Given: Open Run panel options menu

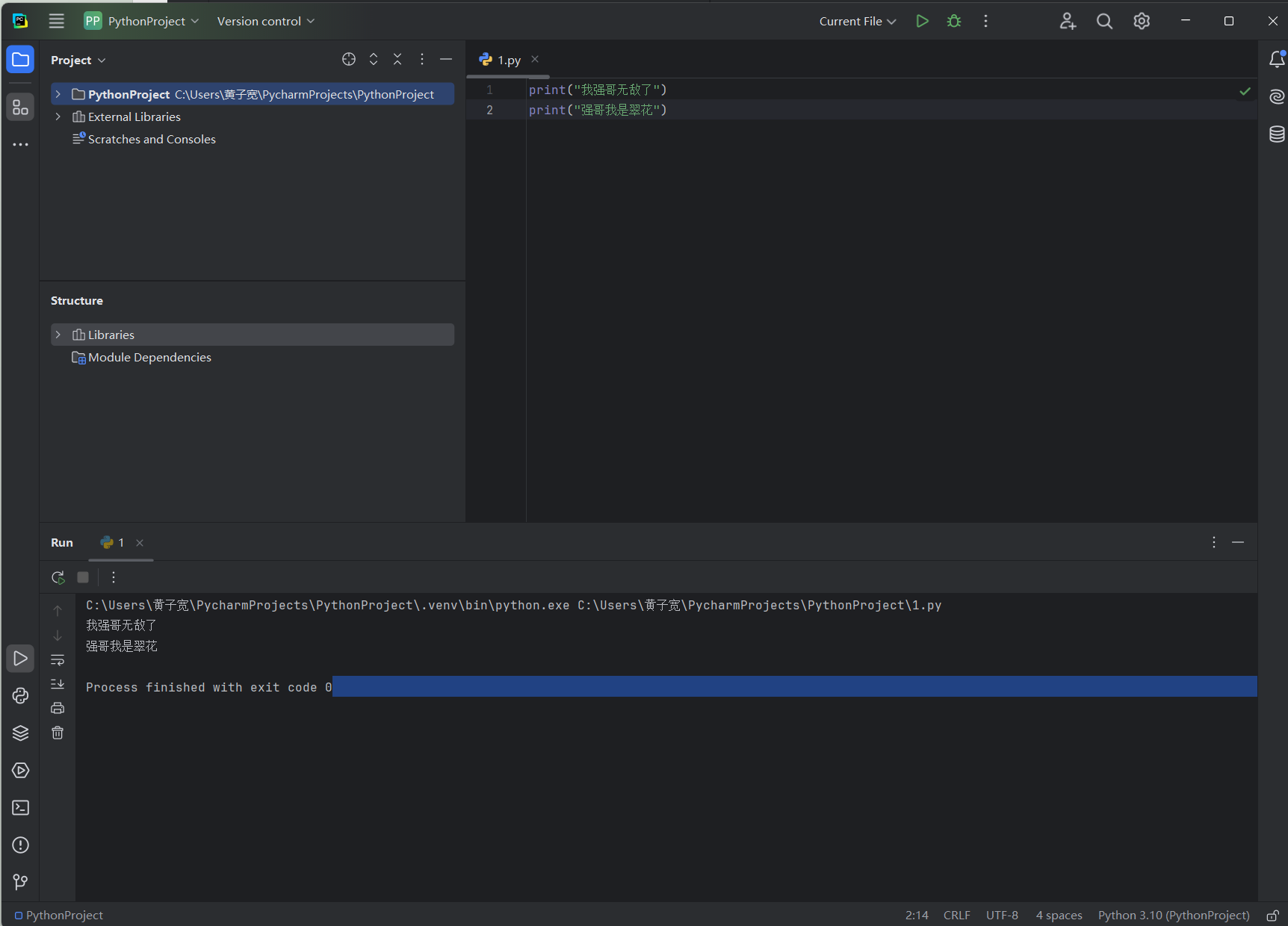Looking at the screenshot, I should click(x=1214, y=542).
